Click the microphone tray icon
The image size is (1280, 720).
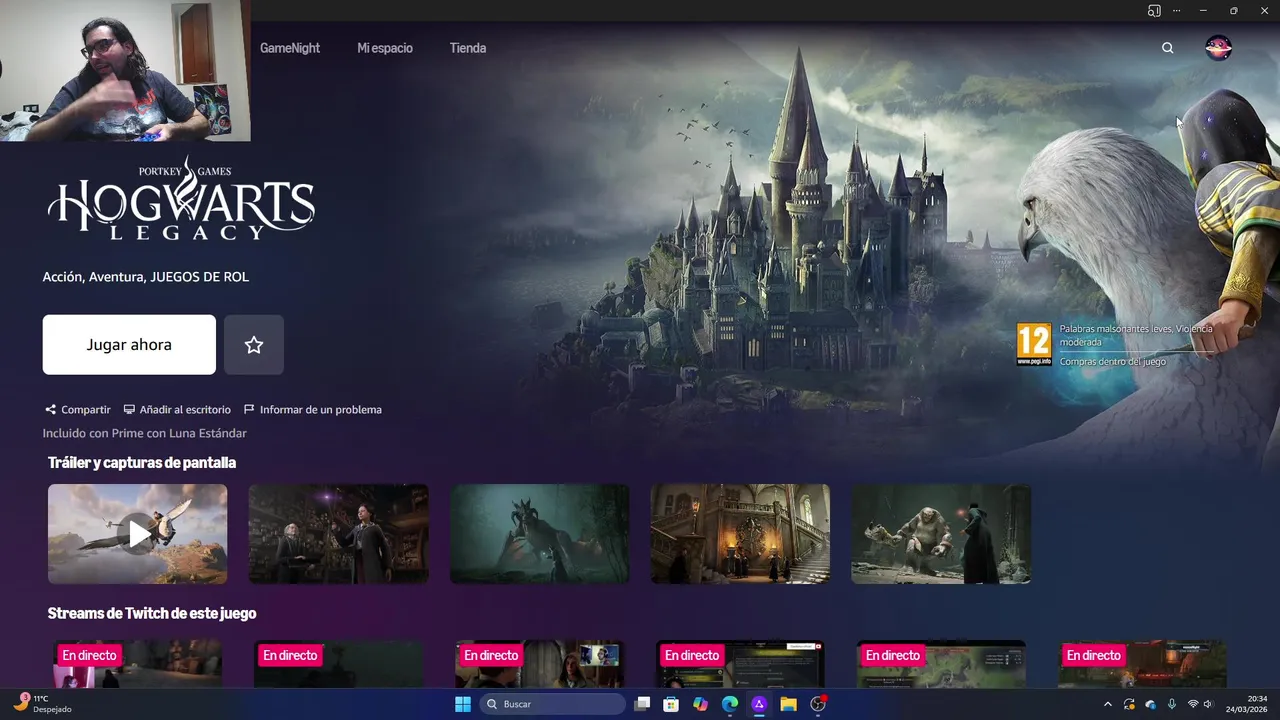[x=1172, y=704]
